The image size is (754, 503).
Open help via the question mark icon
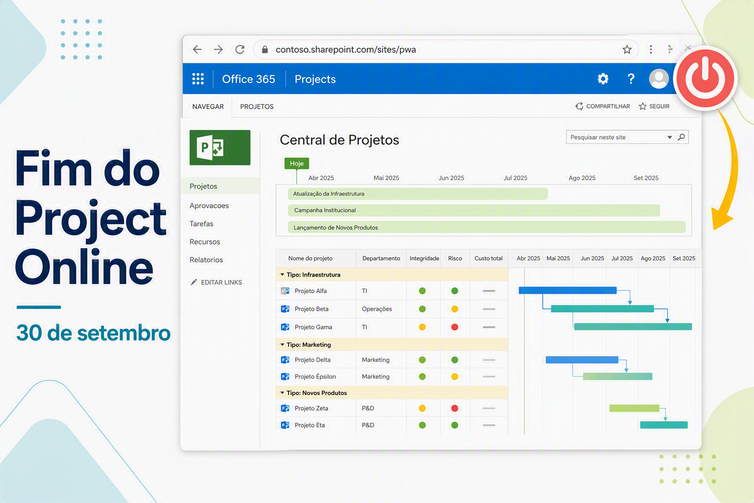click(630, 79)
